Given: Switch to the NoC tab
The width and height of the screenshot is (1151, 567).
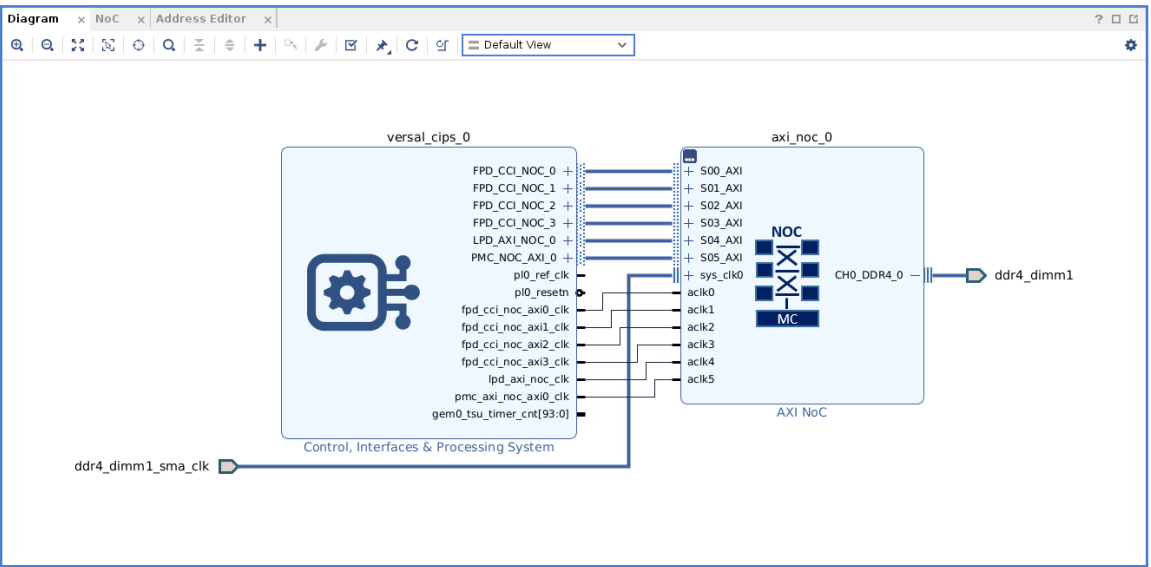Looking at the screenshot, I should click(x=107, y=19).
